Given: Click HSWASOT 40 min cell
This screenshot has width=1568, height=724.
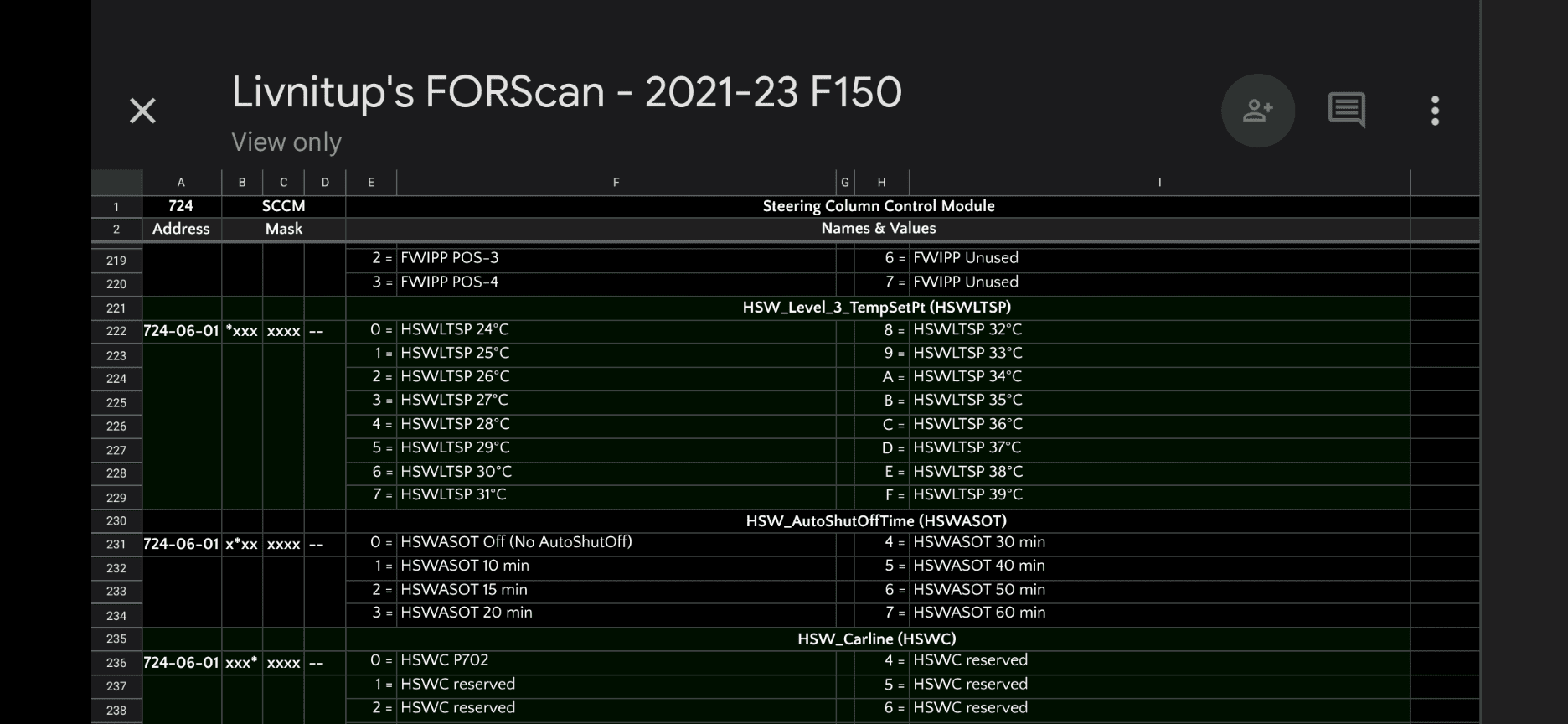Looking at the screenshot, I should [x=1159, y=566].
